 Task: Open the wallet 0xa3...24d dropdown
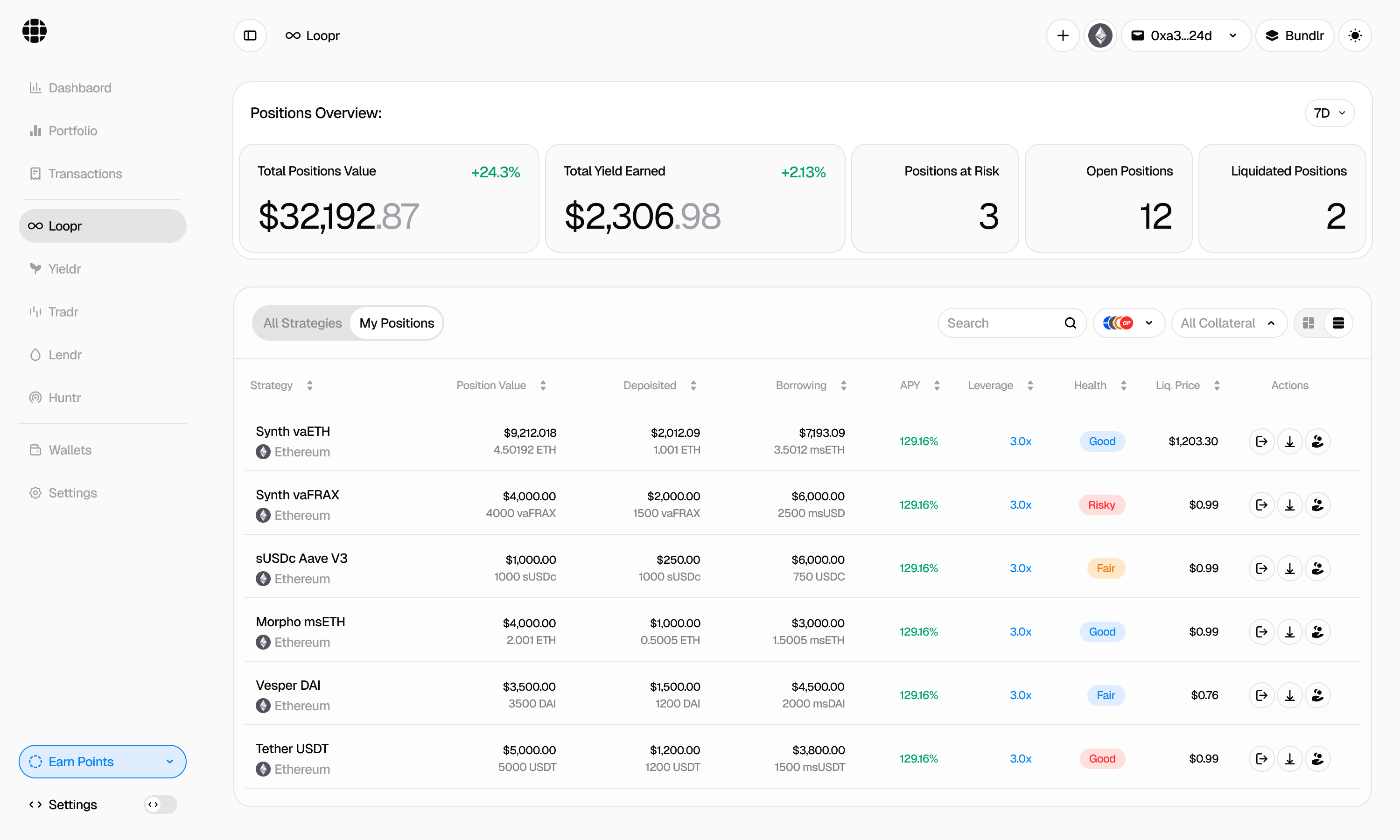(x=1185, y=35)
